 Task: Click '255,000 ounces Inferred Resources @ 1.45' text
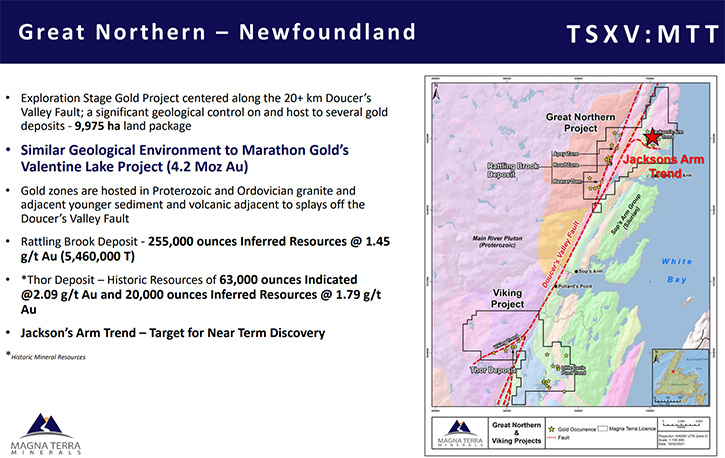pyautogui.click(x=269, y=241)
